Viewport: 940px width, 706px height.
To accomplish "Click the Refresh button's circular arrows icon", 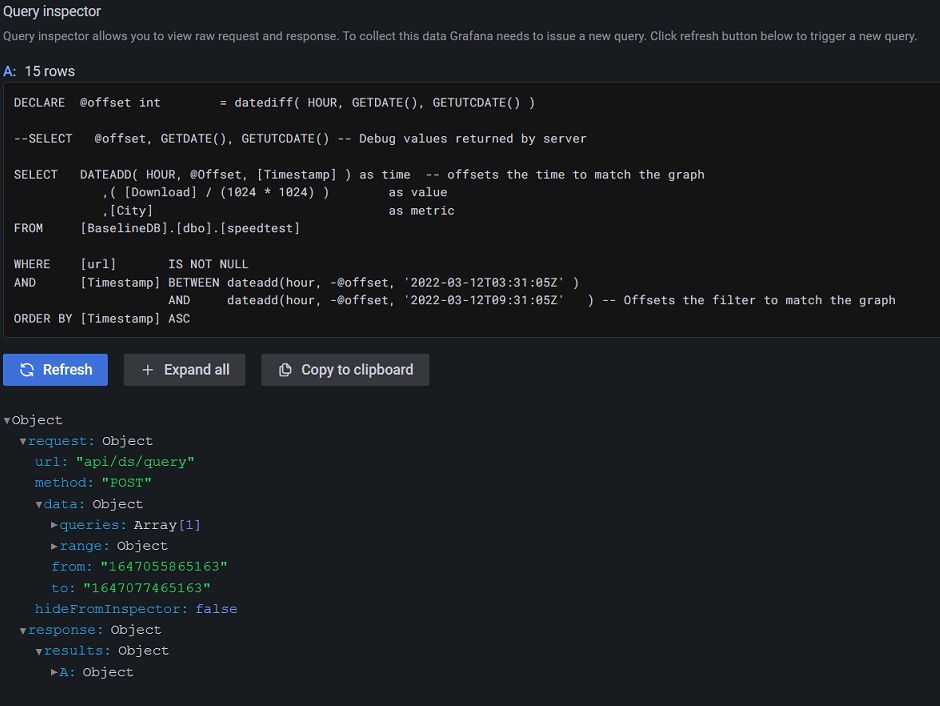I will click(27, 370).
